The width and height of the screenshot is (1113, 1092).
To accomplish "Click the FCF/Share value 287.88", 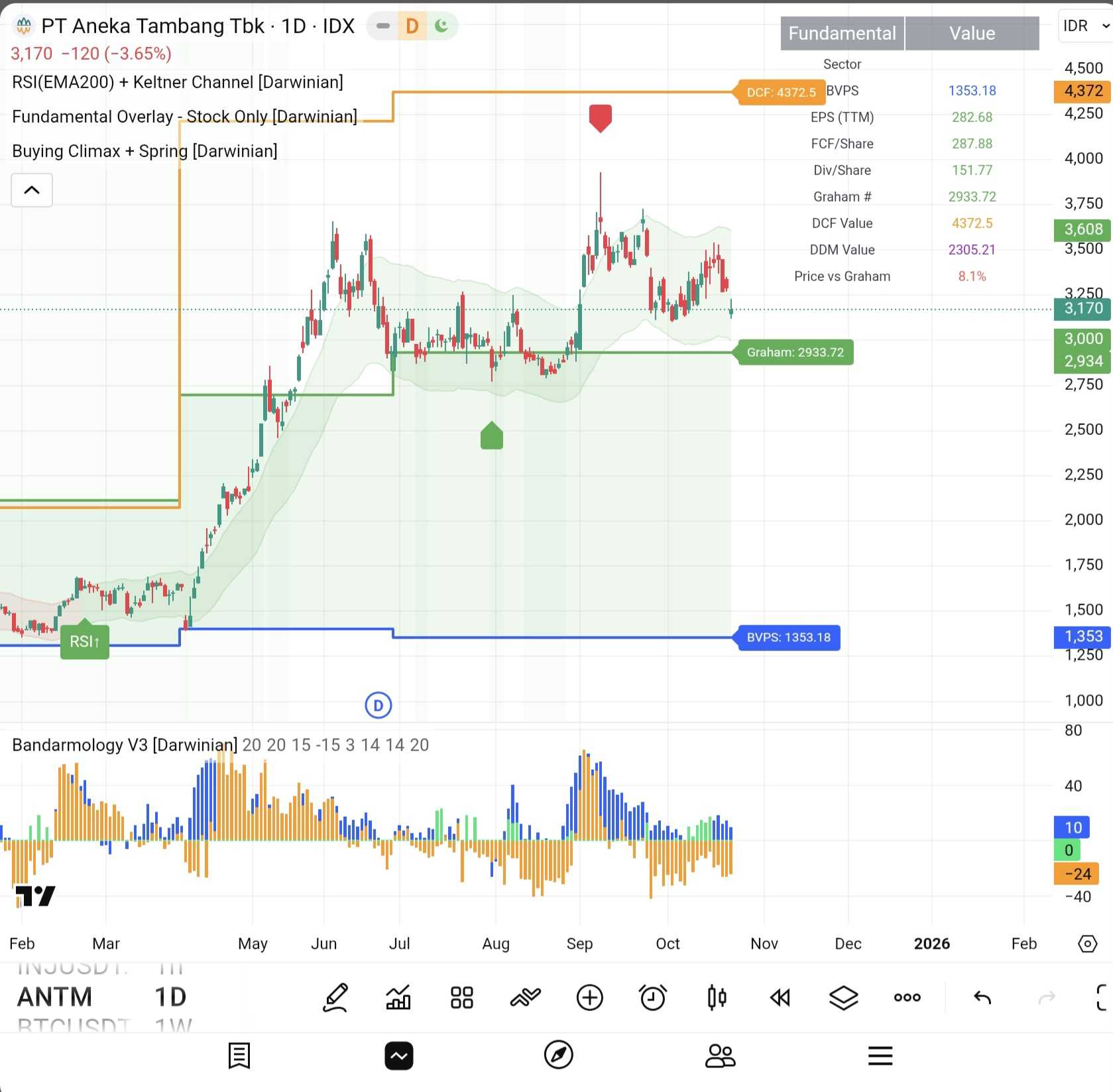I will [x=972, y=144].
